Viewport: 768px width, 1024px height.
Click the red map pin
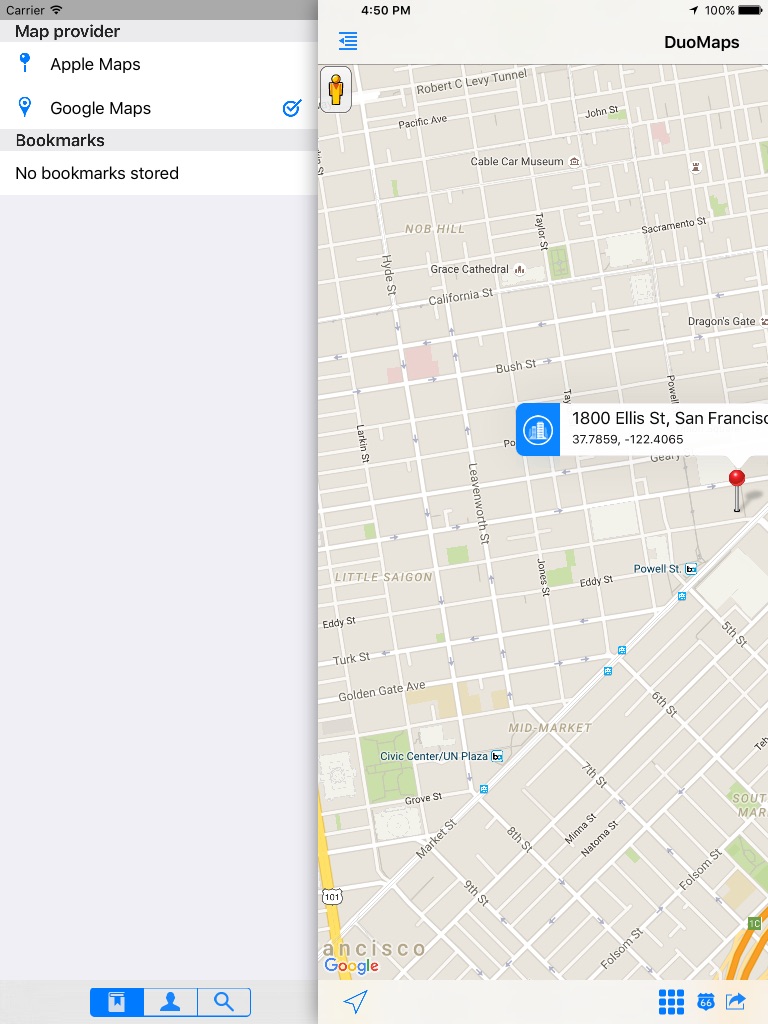click(737, 490)
